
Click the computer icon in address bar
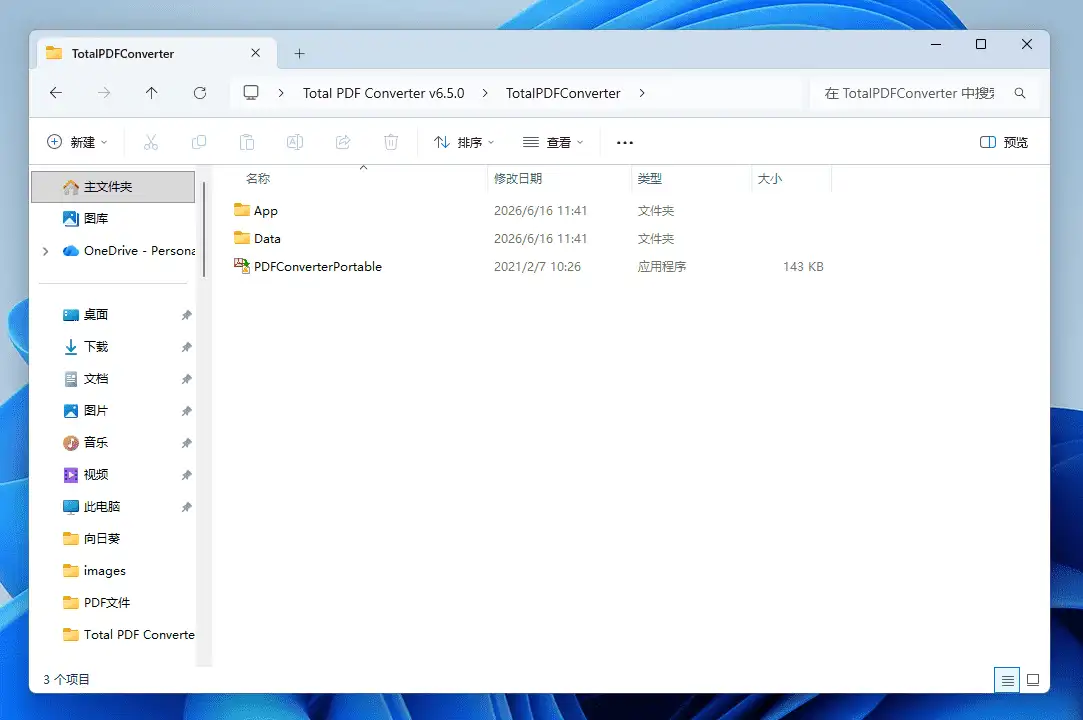point(251,93)
